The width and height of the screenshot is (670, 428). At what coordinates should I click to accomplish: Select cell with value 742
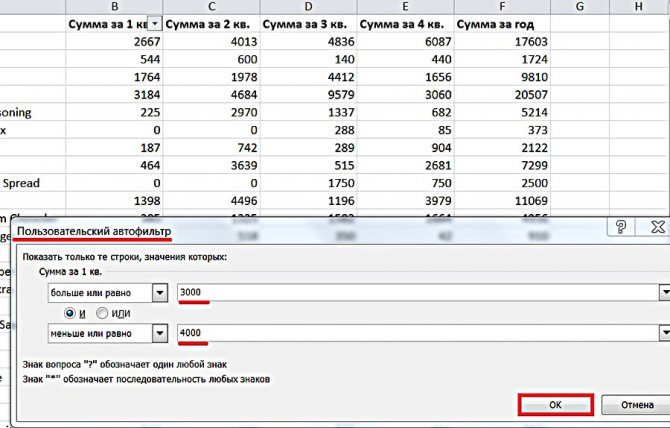click(211, 148)
